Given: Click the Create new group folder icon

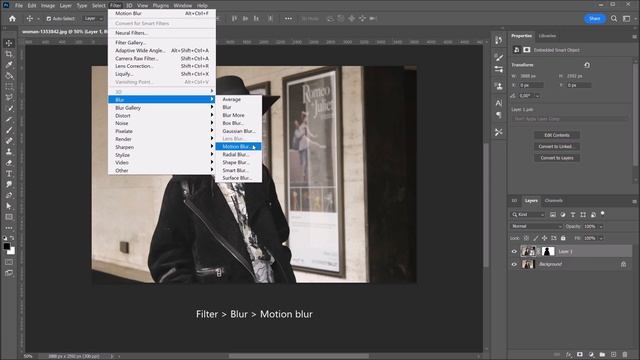Looking at the screenshot, I should (x=602, y=355).
